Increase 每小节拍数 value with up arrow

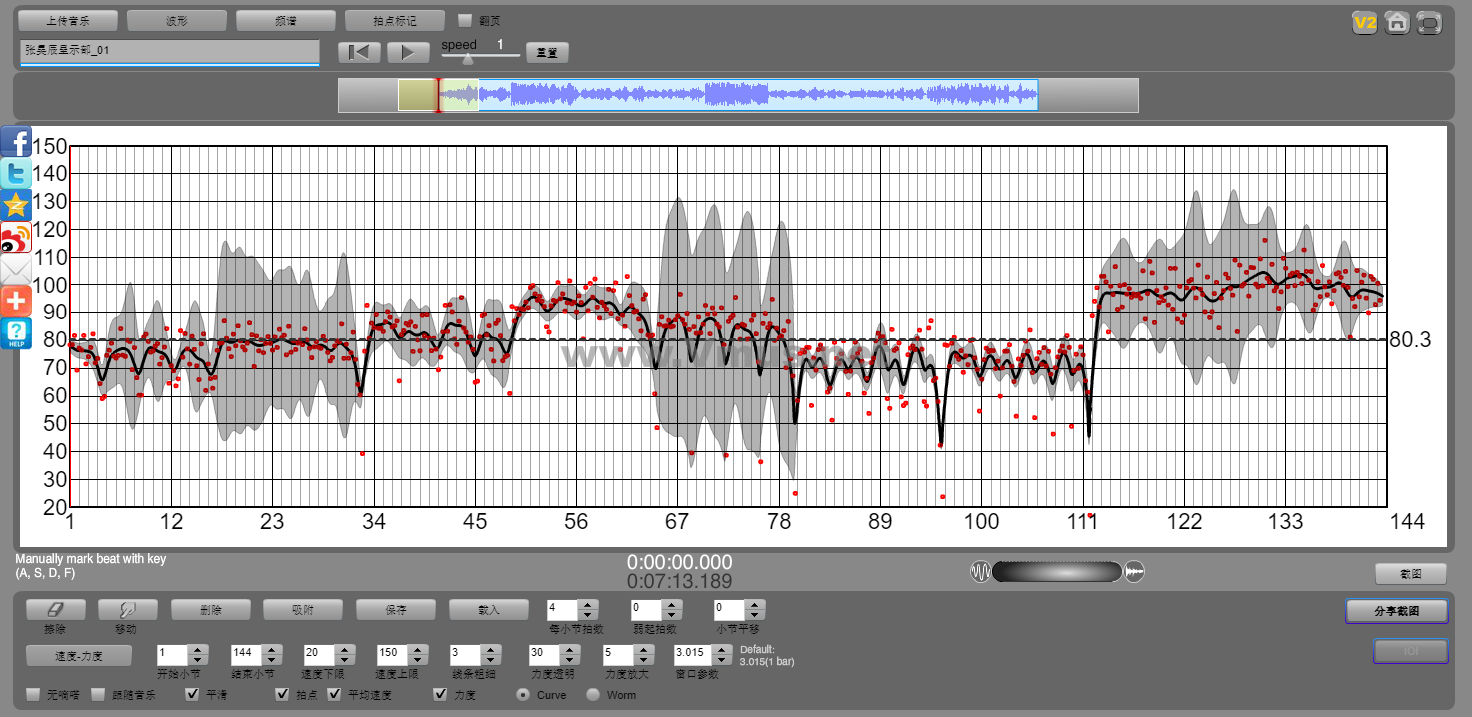point(588,604)
